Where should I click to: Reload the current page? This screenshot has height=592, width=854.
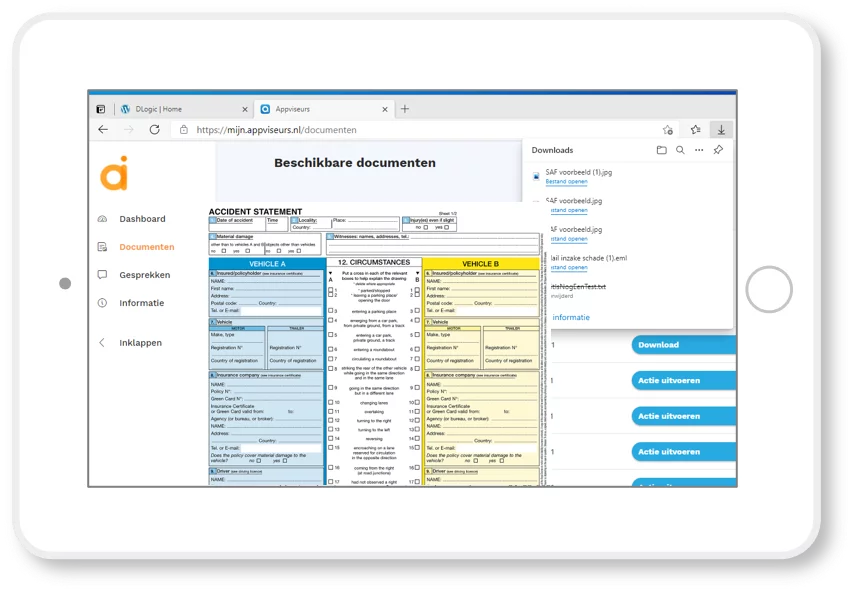(x=155, y=130)
